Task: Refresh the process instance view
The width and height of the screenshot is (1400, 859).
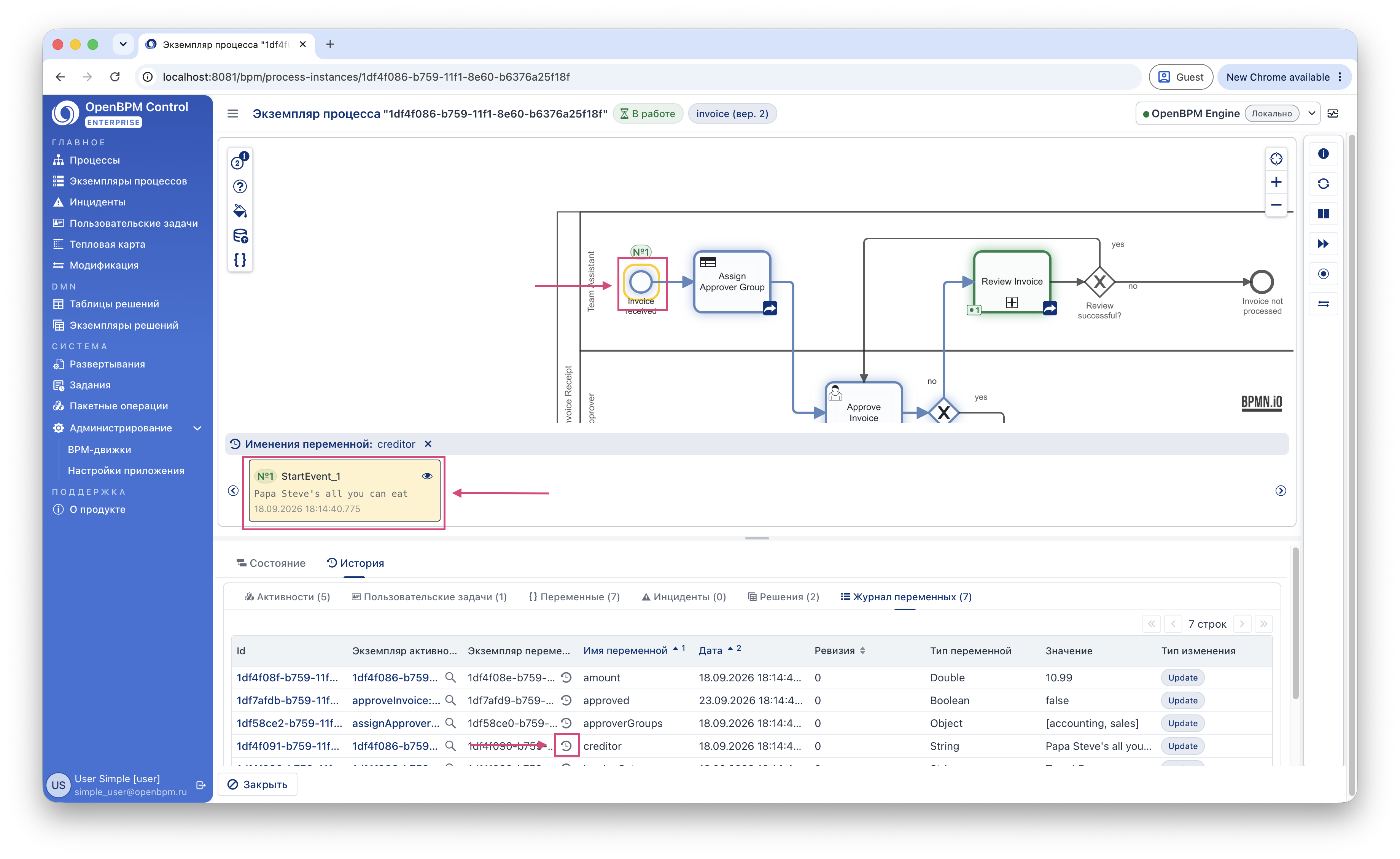Action: pyautogui.click(x=1323, y=184)
